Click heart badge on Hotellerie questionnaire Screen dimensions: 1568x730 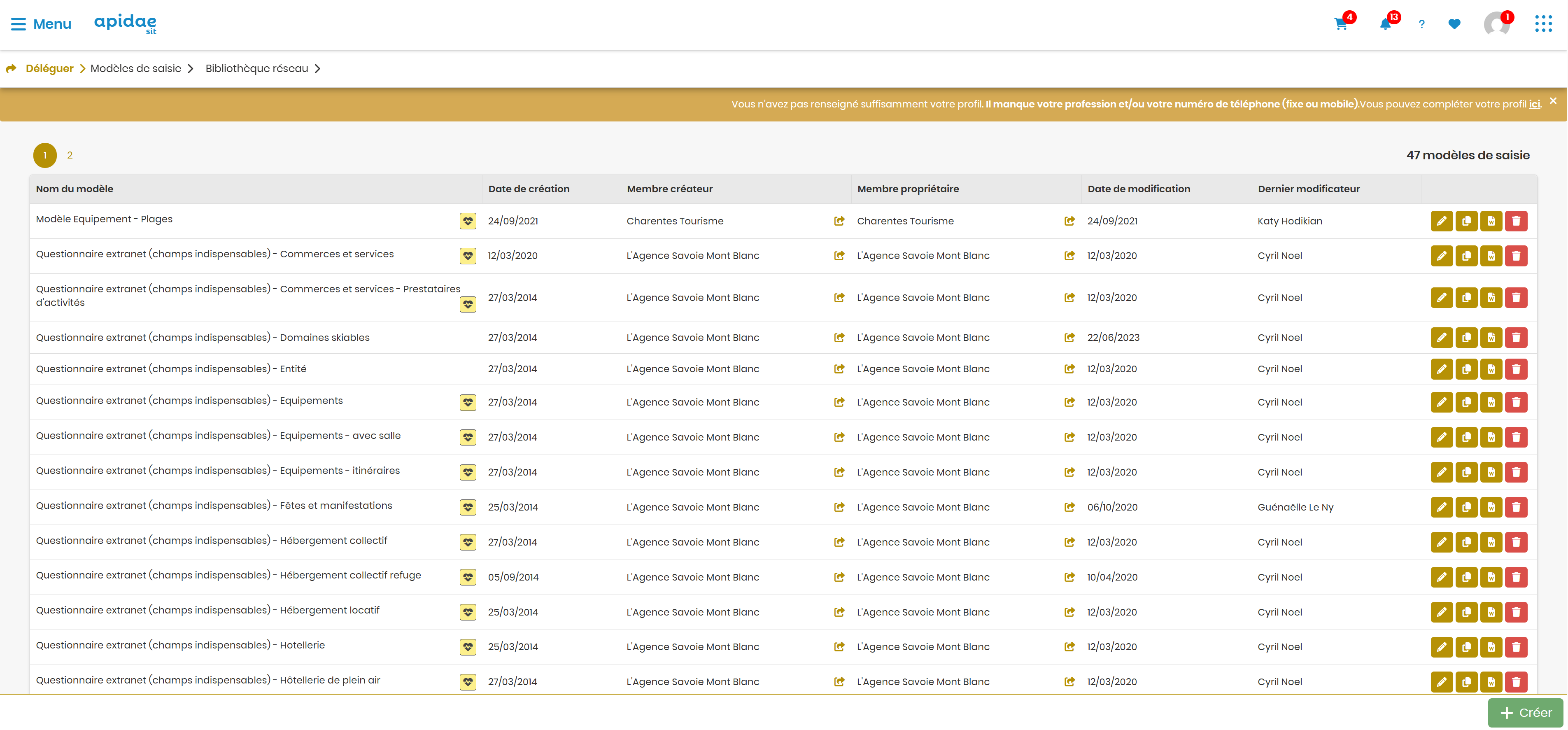[468, 646]
